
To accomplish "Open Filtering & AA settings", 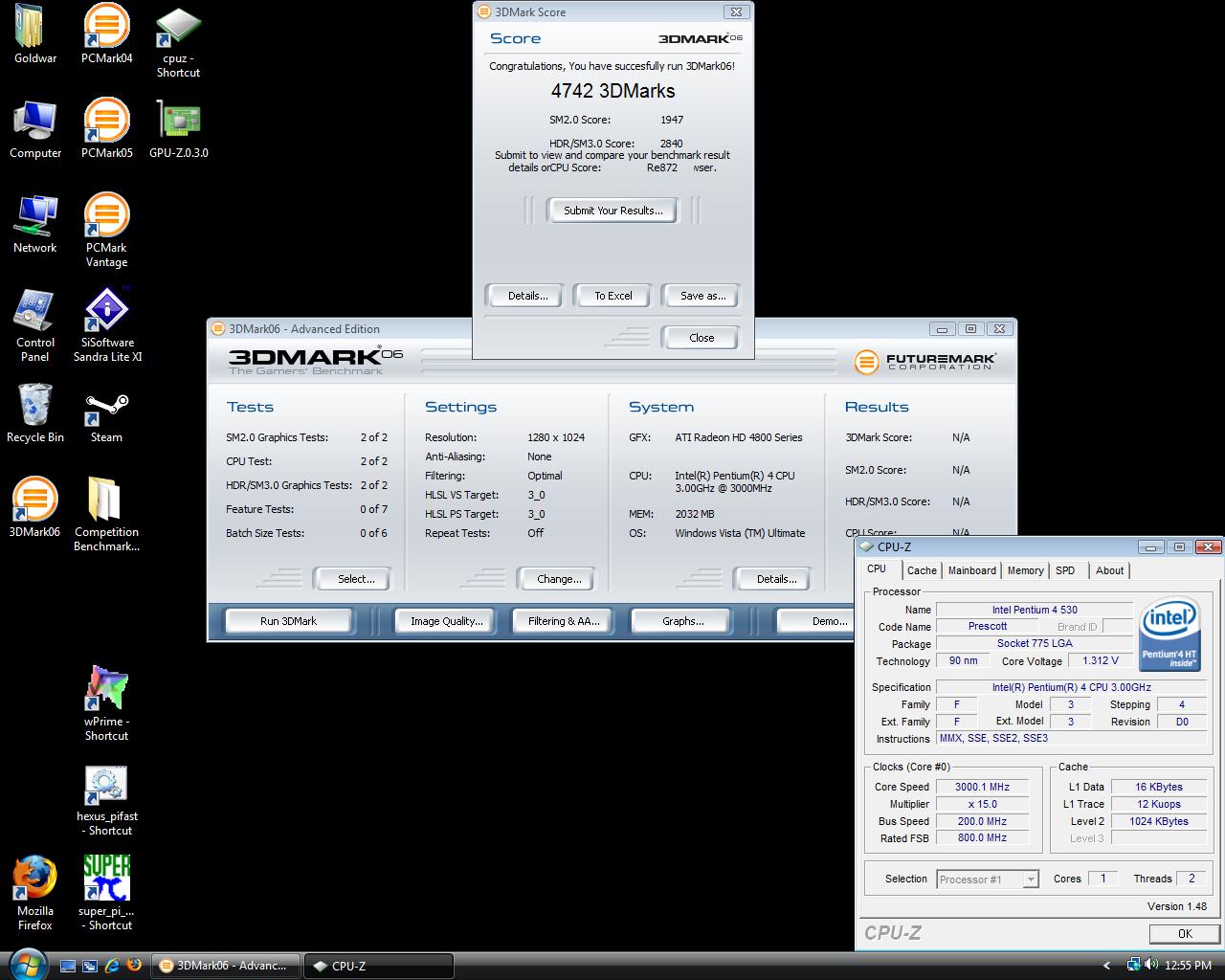I will [564, 621].
